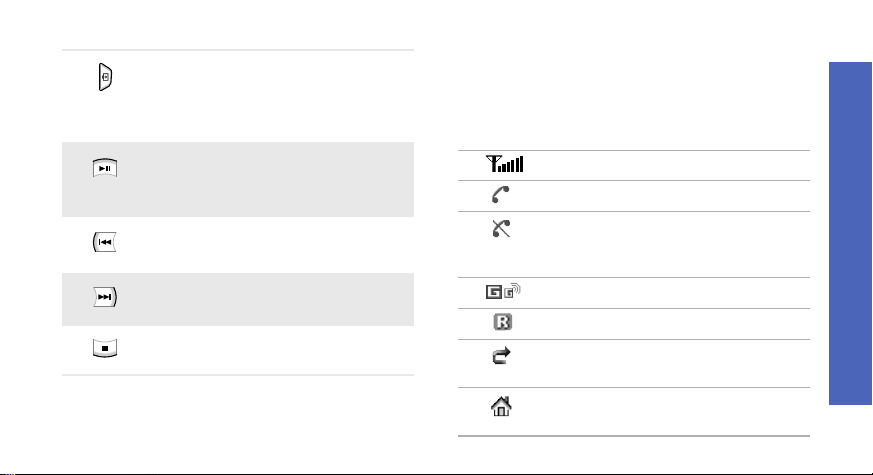Select the boxed R roaming icon

pos(502,322)
